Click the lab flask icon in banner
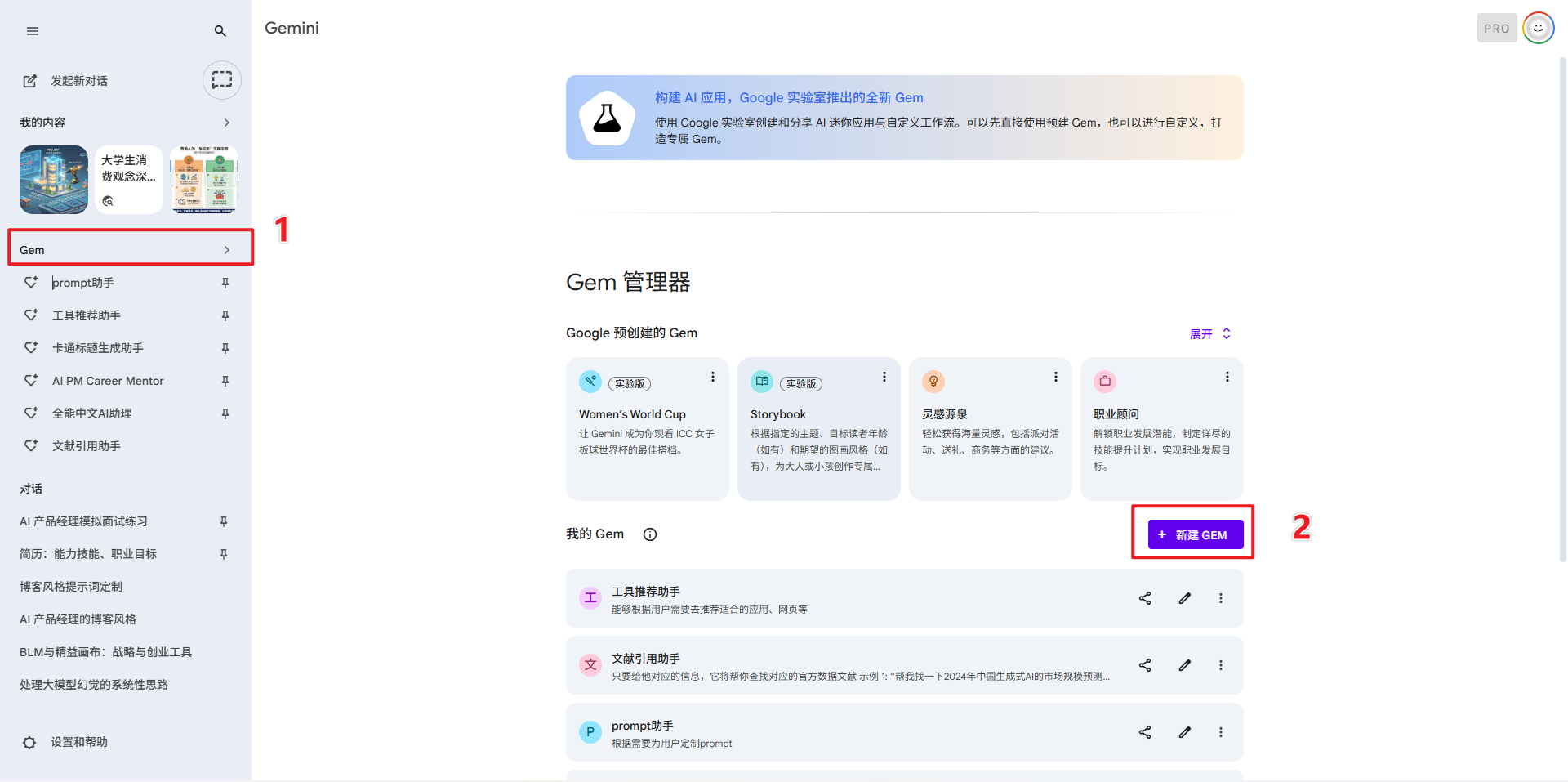Screen dimensions: 1568x782 tap(607, 118)
